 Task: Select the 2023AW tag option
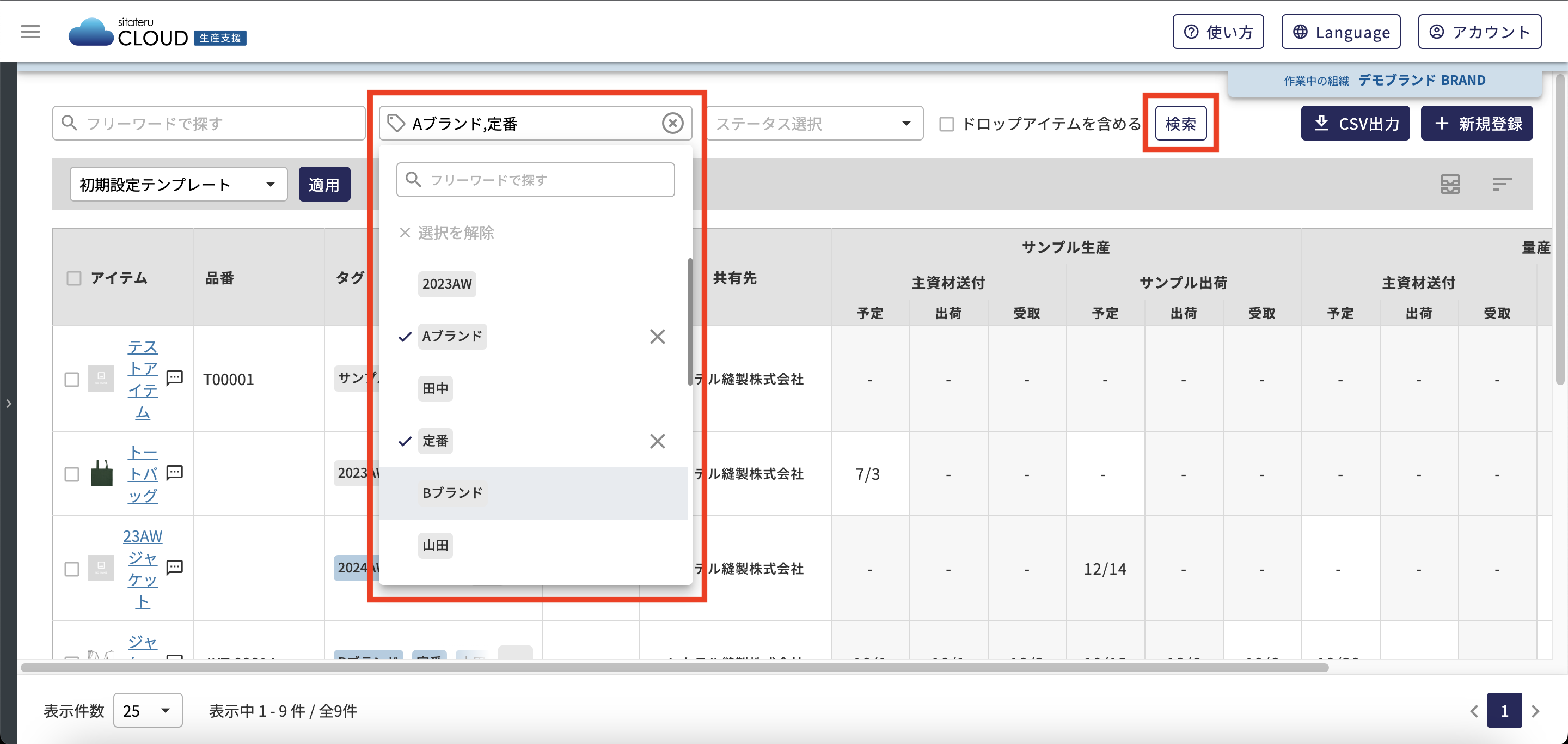pos(447,284)
